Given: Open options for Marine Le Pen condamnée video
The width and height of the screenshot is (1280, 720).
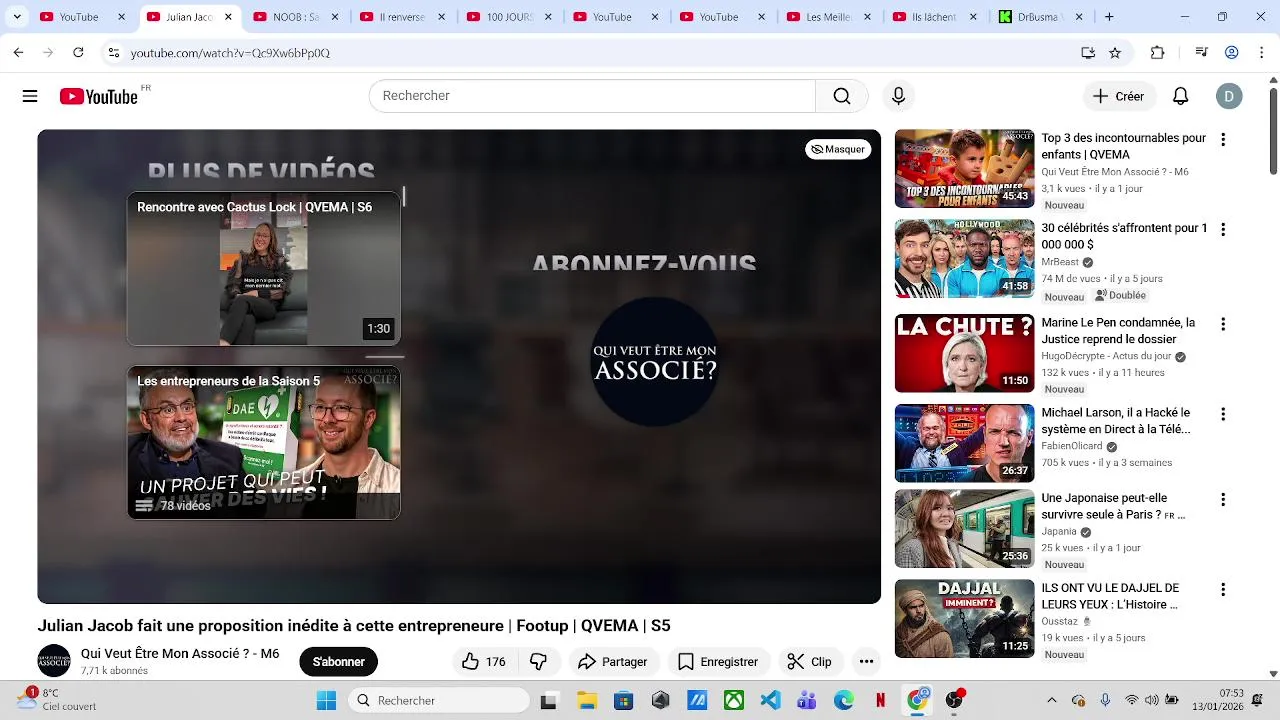Looking at the screenshot, I should [1222, 325].
